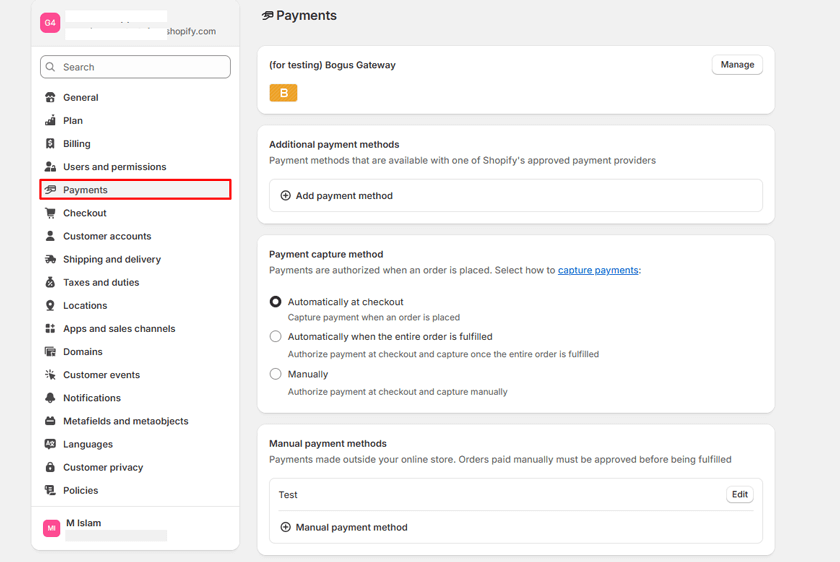Click Manage for Bogus Gateway

coord(737,65)
